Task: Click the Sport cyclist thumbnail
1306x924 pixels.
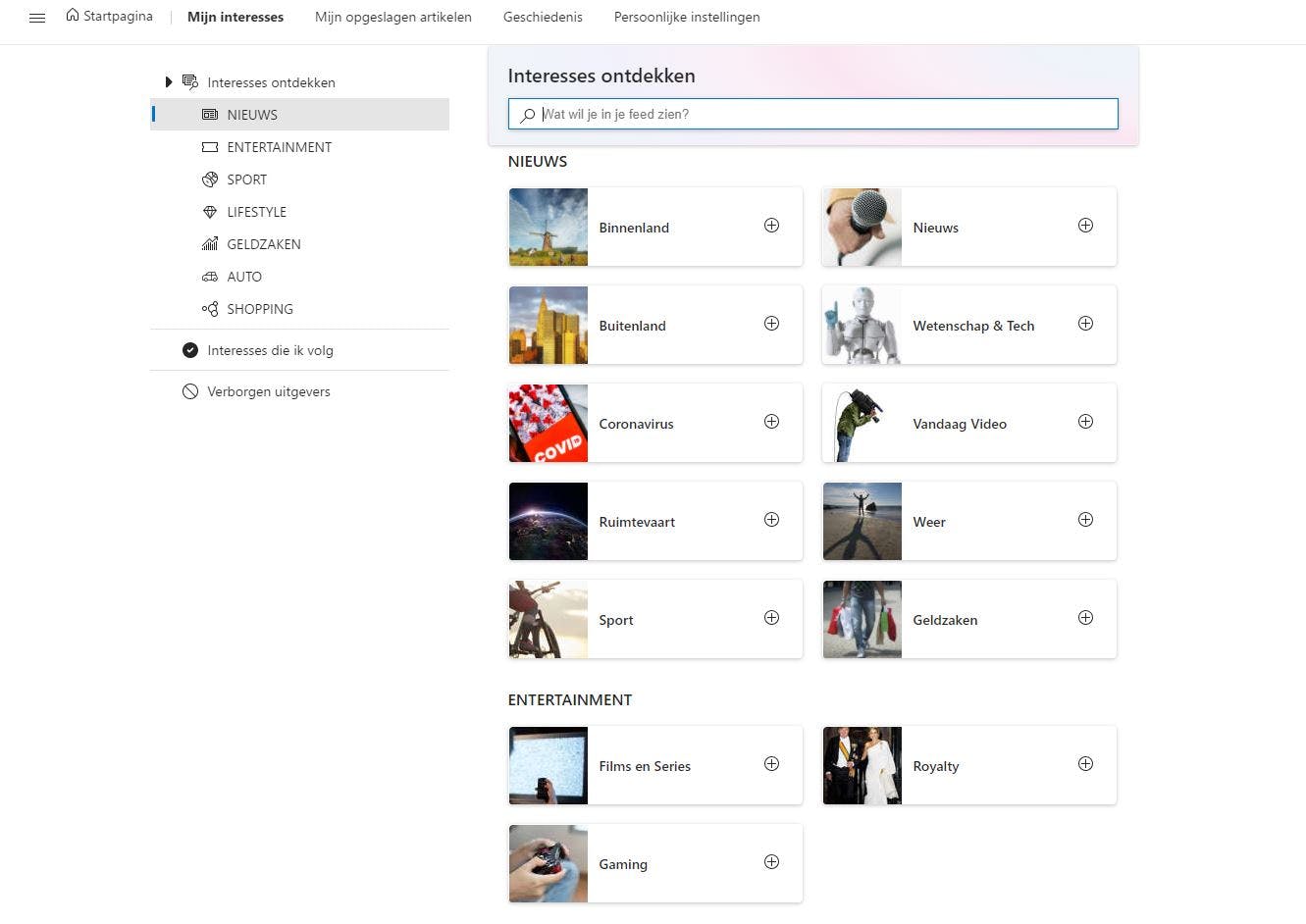Action: (x=549, y=619)
